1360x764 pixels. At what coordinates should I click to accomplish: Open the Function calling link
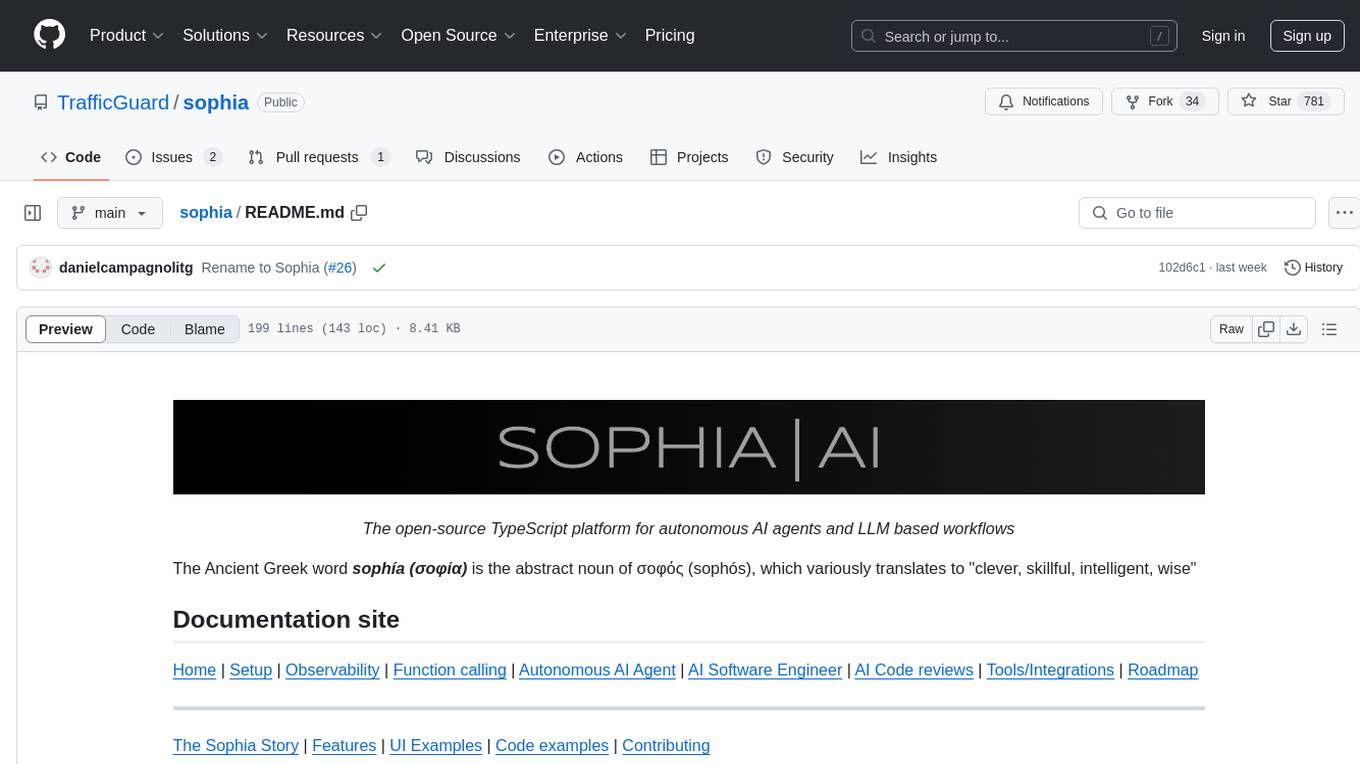[x=450, y=670]
